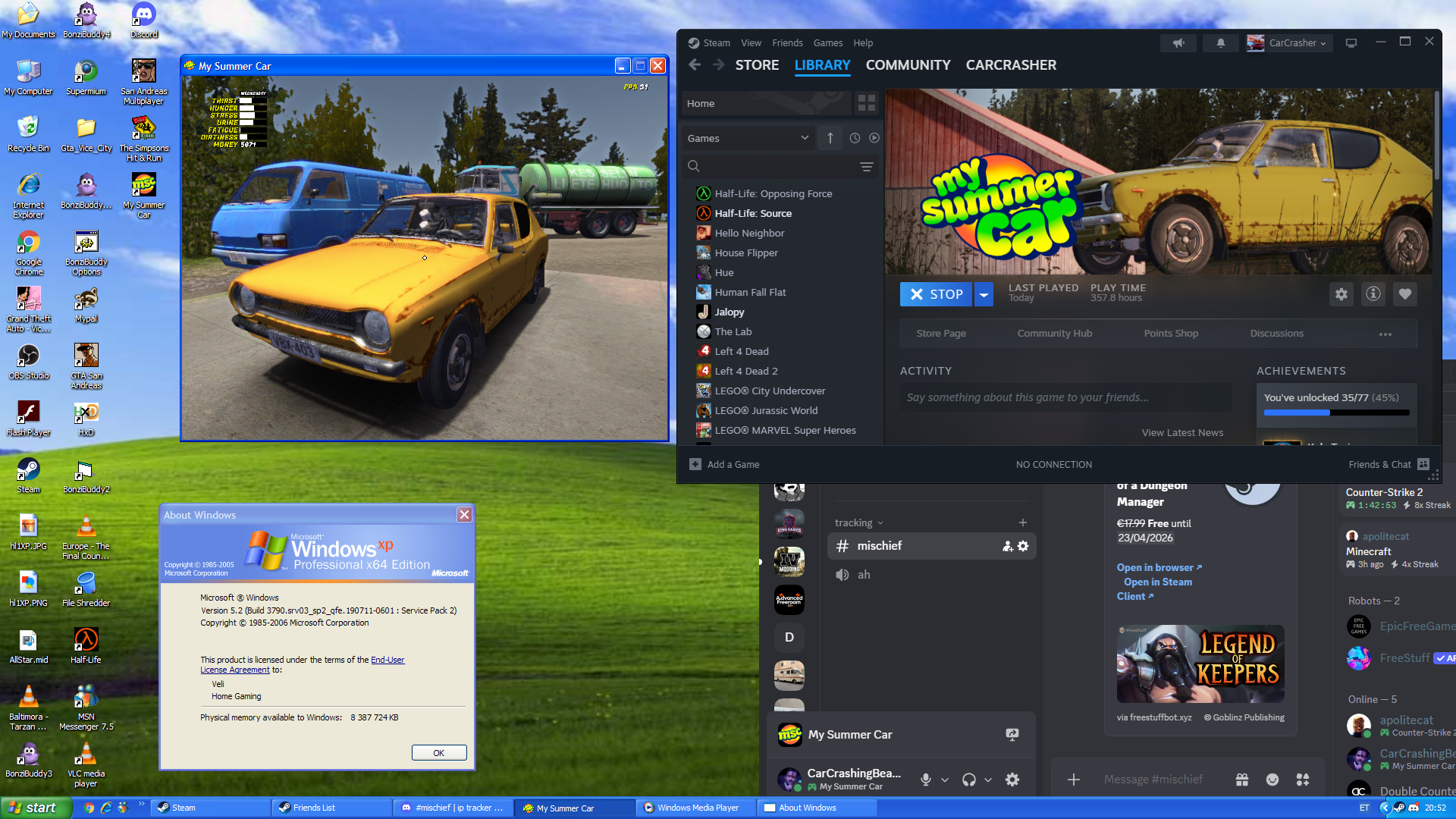The width and height of the screenshot is (1456, 819).
Task: Switch library to grid view icon
Action: (866, 103)
